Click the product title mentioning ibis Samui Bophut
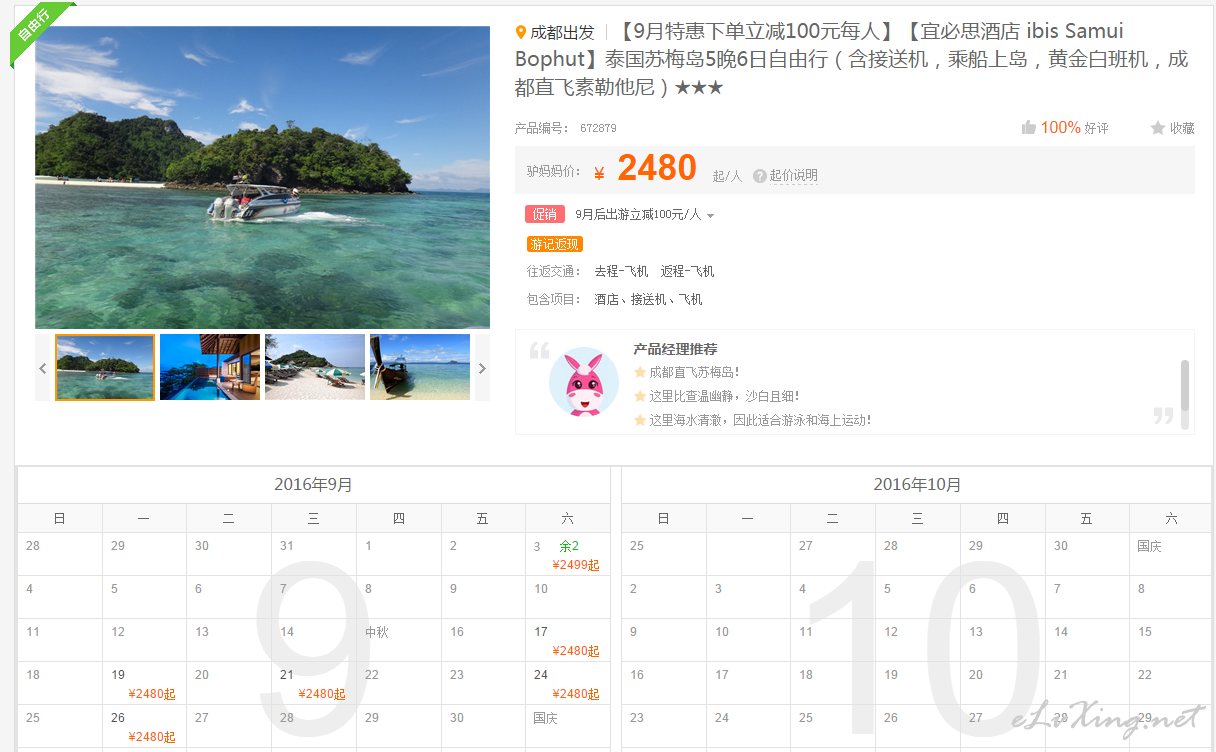The image size is (1216, 752). [x=852, y=59]
